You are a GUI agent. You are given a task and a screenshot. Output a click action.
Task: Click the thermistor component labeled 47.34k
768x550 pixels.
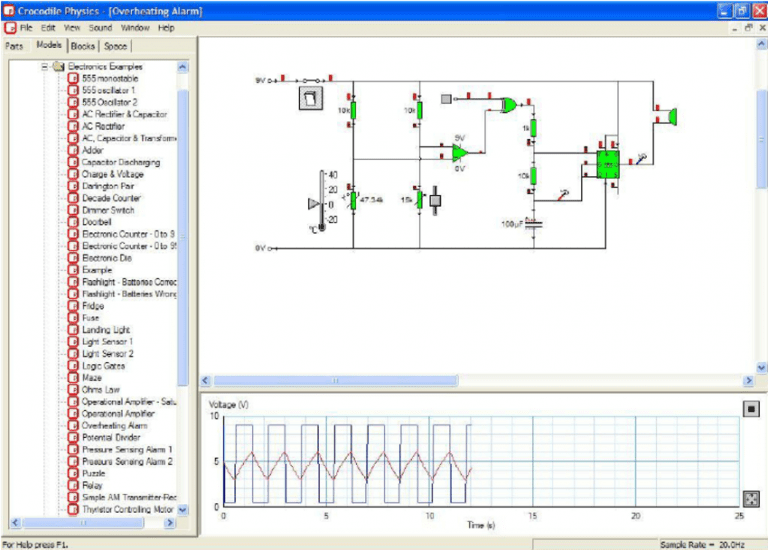pyautogui.click(x=353, y=200)
